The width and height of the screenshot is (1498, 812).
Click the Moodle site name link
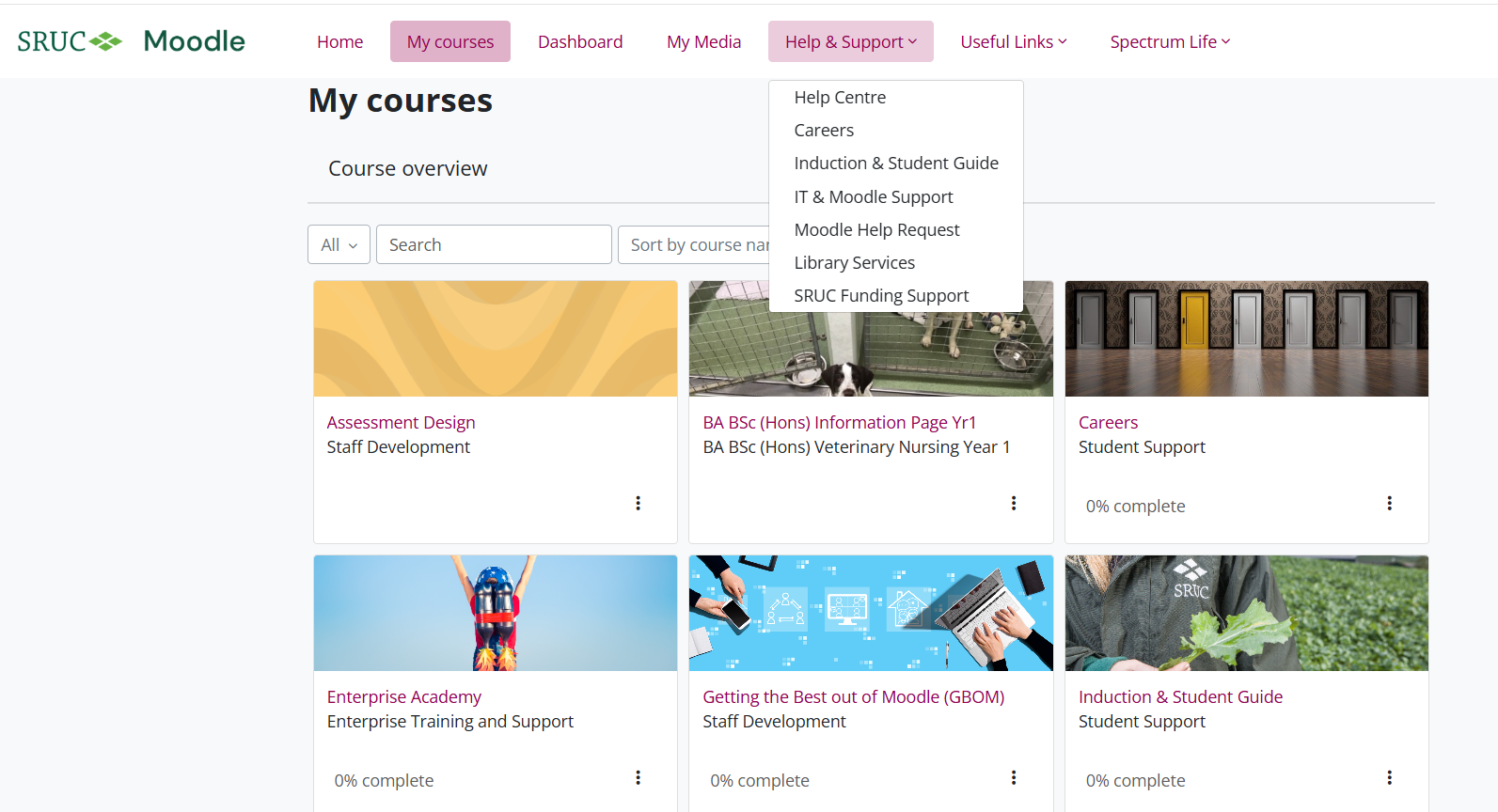click(195, 41)
